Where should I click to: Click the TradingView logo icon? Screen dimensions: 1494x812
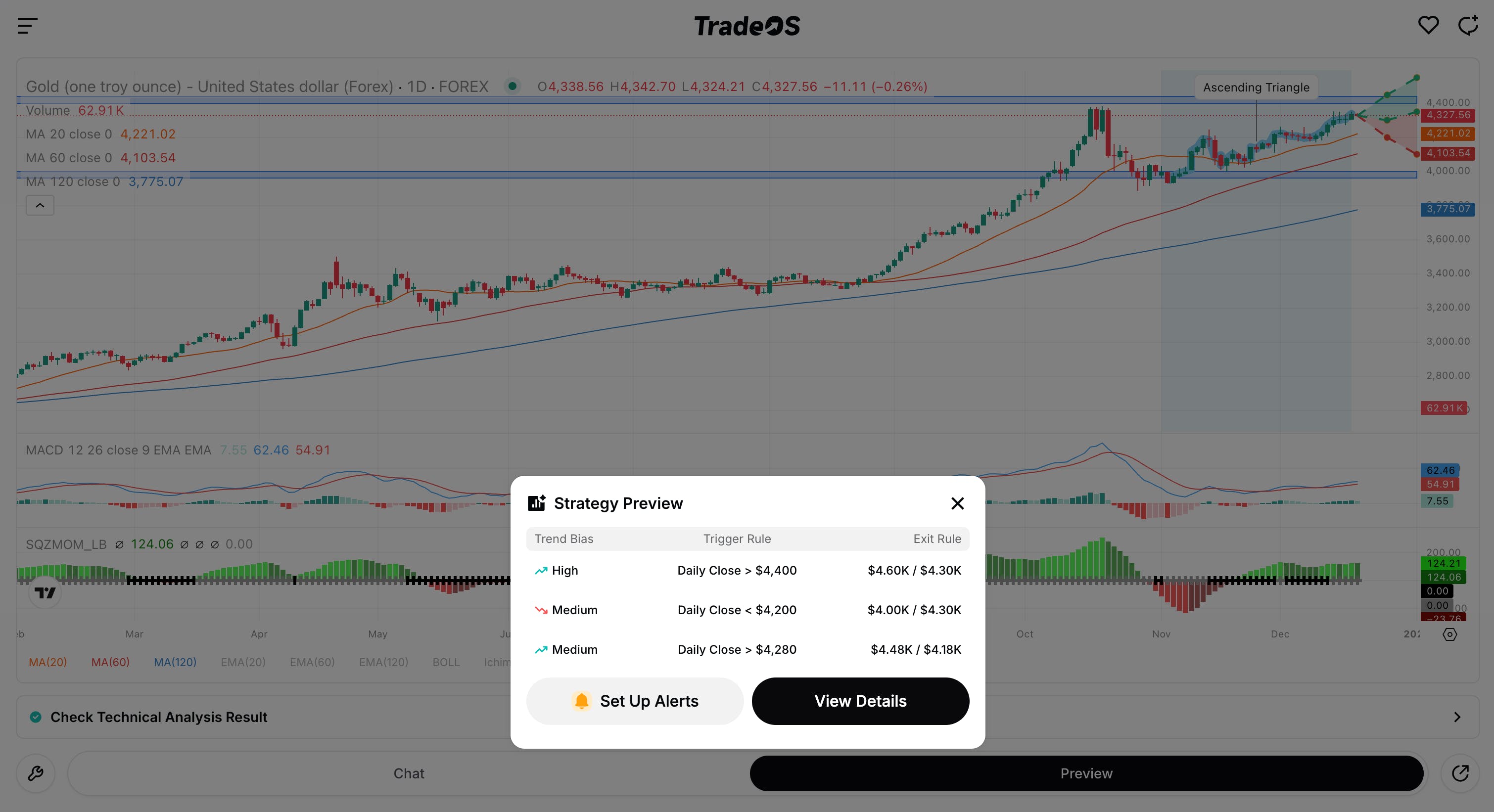[45, 592]
